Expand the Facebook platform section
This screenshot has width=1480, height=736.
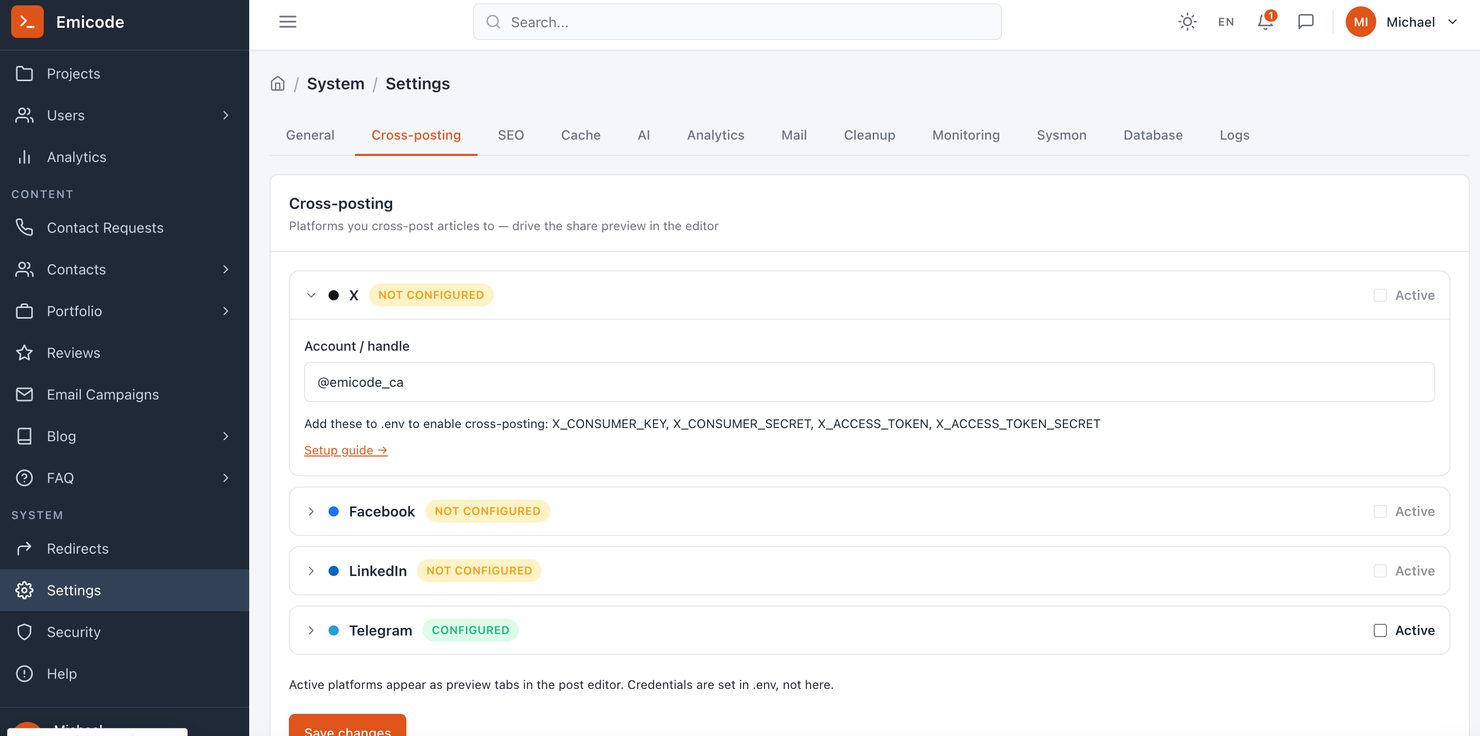click(311, 511)
